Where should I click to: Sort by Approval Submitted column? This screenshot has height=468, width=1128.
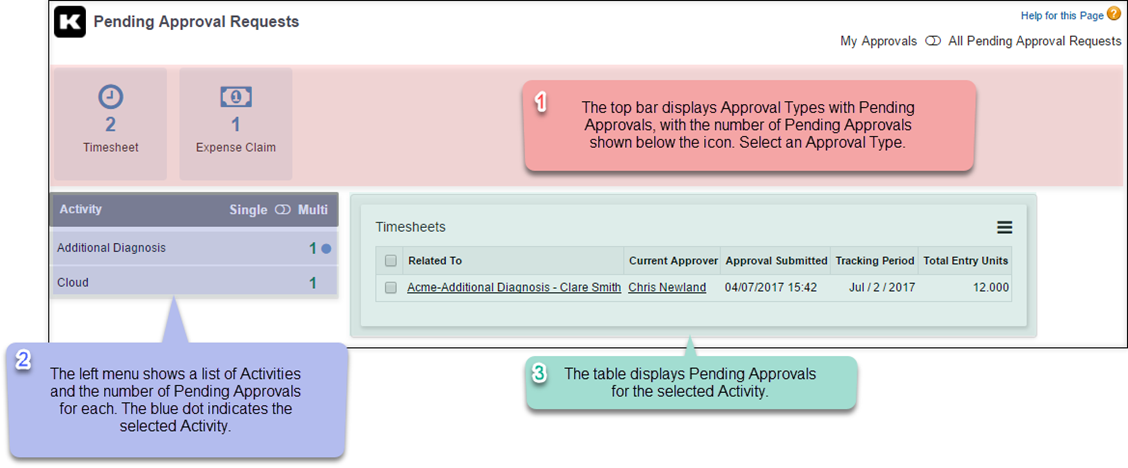[776, 261]
